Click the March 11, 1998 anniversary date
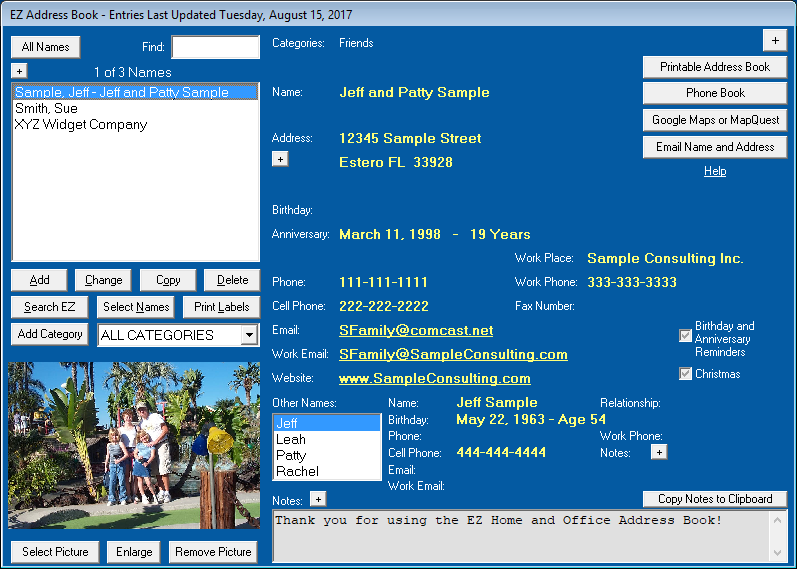797x569 pixels. [390, 234]
